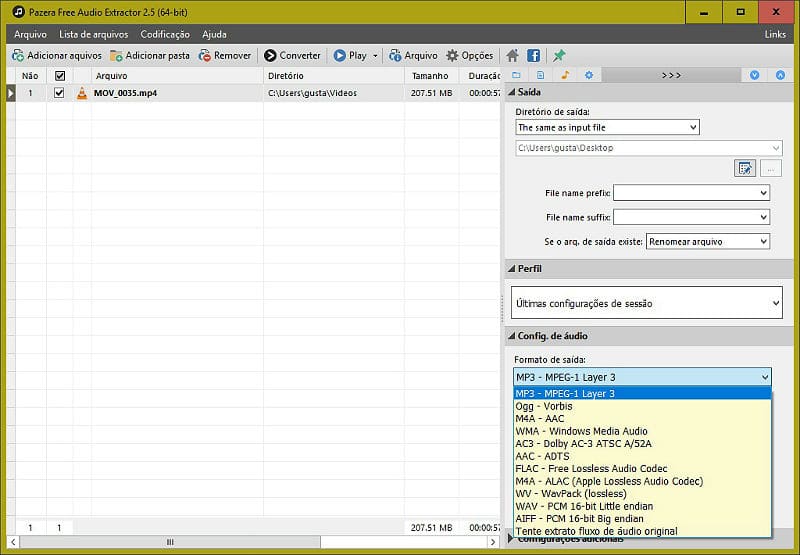Select Ogg - Vorbis format option
Viewport: 800px width, 555px height.
click(642, 406)
